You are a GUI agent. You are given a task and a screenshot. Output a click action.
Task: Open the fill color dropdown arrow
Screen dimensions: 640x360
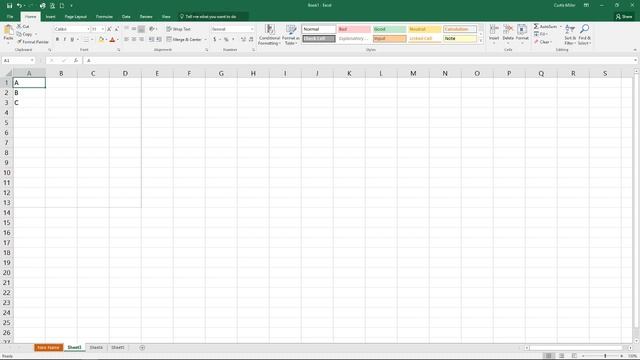coord(106,40)
